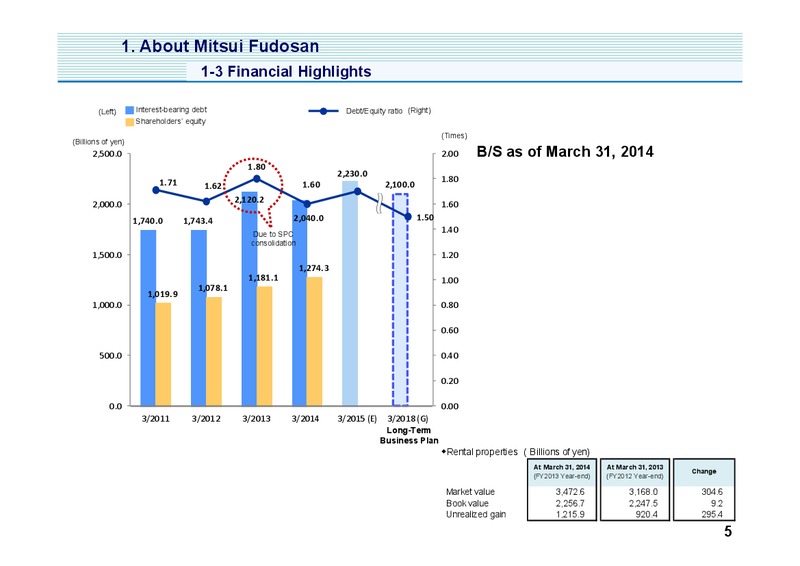The image size is (800, 566).
Task: Click the page number 5
Action: pos(728,532)
